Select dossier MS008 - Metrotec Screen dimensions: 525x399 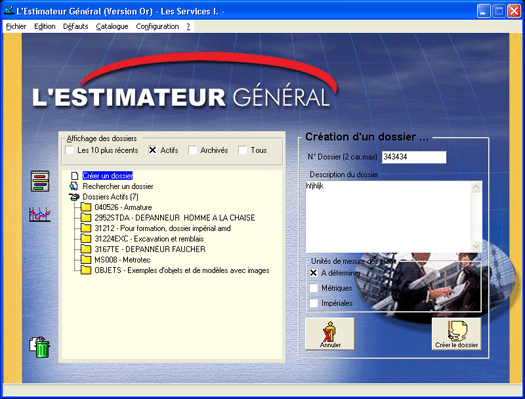[x=123, y=260]
